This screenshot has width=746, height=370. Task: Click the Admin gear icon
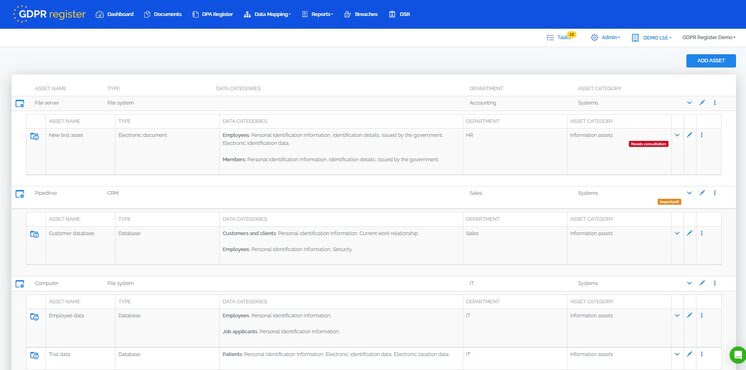pos(594,38)
